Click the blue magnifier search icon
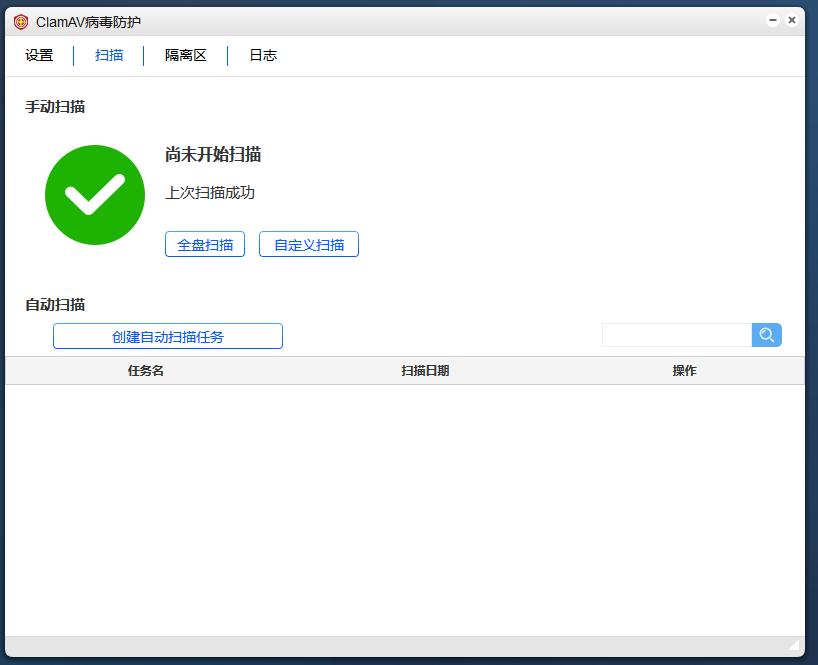This screenshot has width=818, height=665. 766,335
